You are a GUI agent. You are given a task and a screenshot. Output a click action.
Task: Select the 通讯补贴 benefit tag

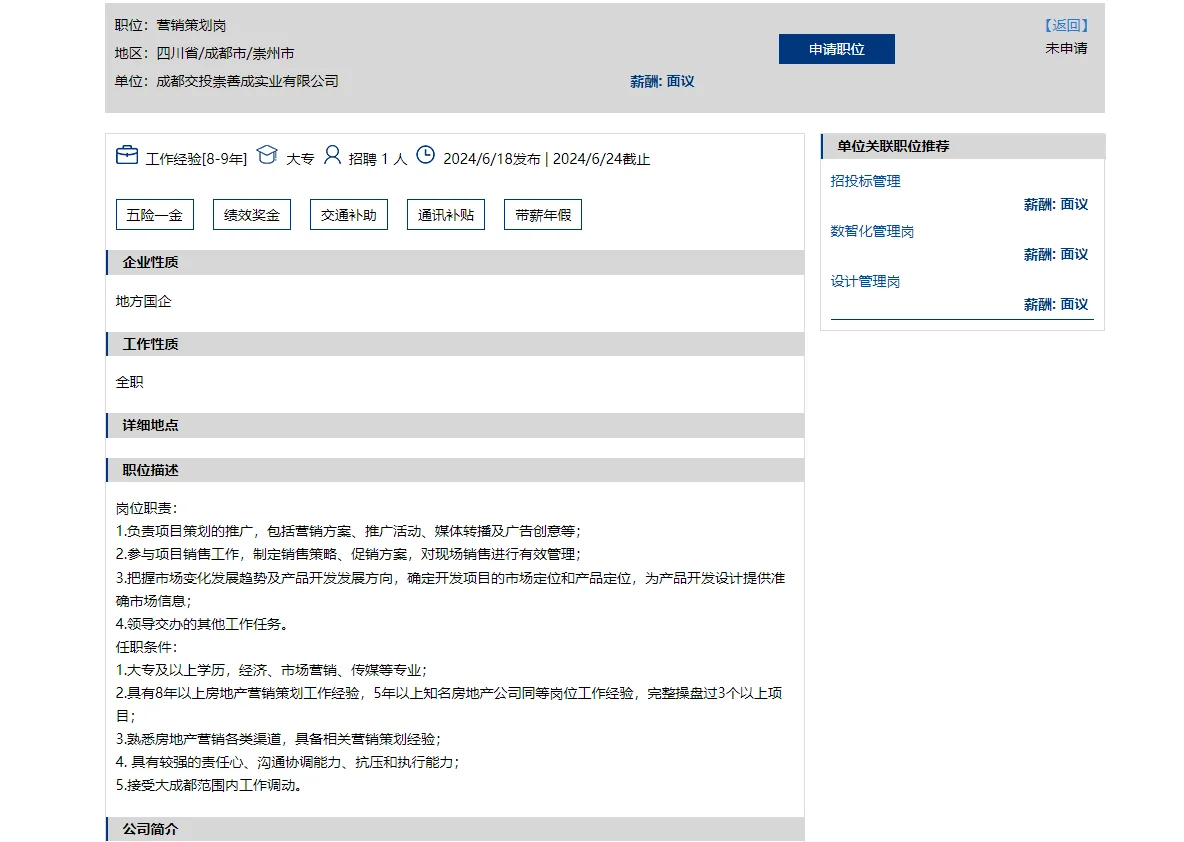click(445, 214)
